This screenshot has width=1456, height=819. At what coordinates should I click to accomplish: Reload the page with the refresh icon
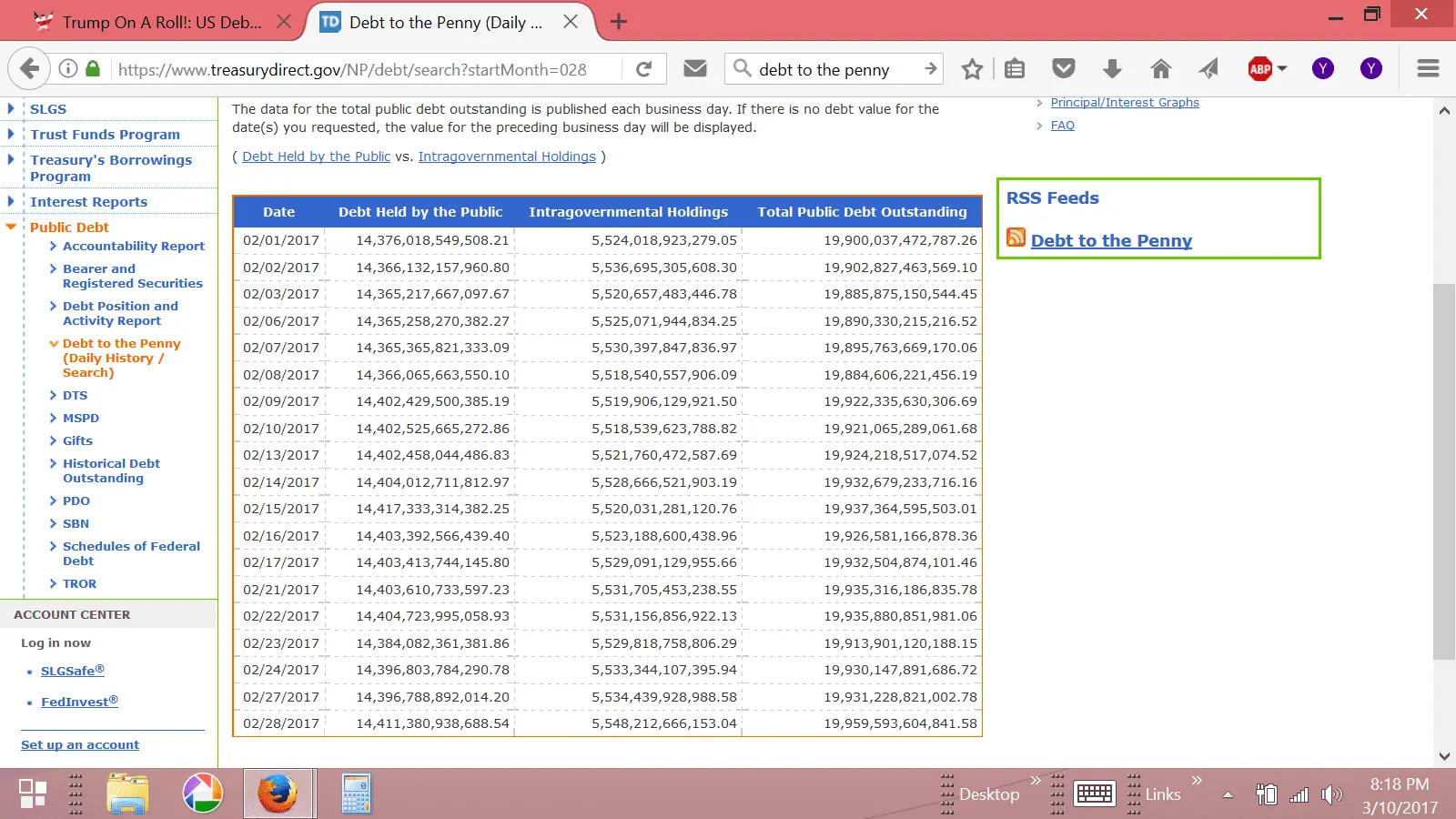pyautogui.click(x=644, y=69)
